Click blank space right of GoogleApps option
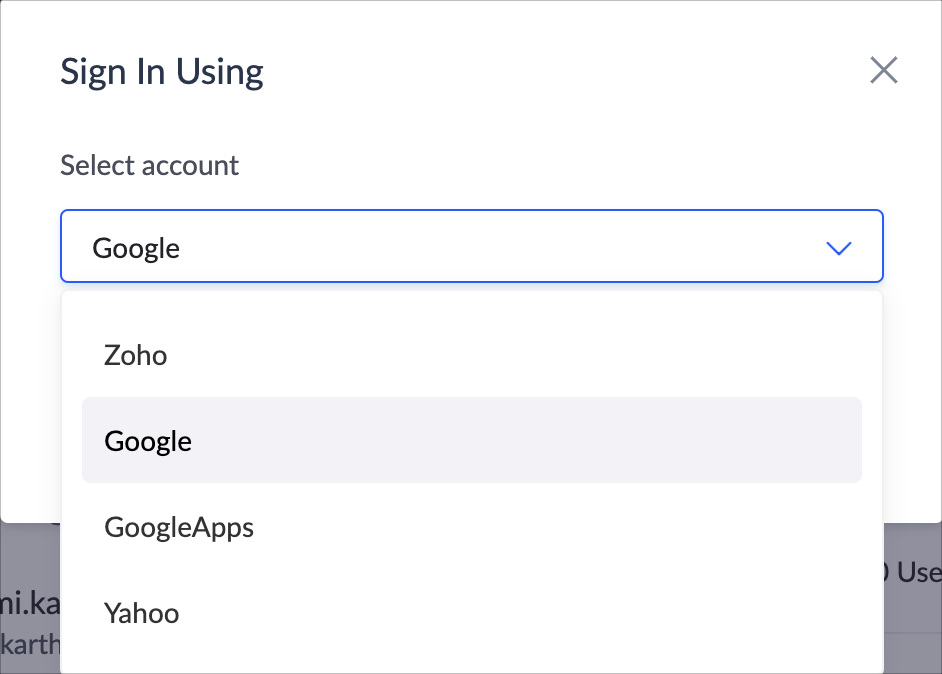 [x=600, y=527]
